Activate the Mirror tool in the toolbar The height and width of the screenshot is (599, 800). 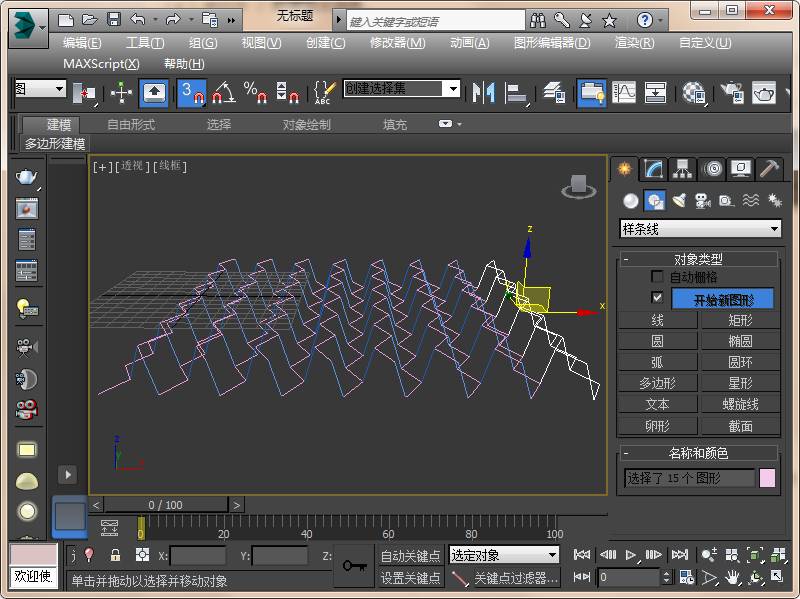click(484, 93)
